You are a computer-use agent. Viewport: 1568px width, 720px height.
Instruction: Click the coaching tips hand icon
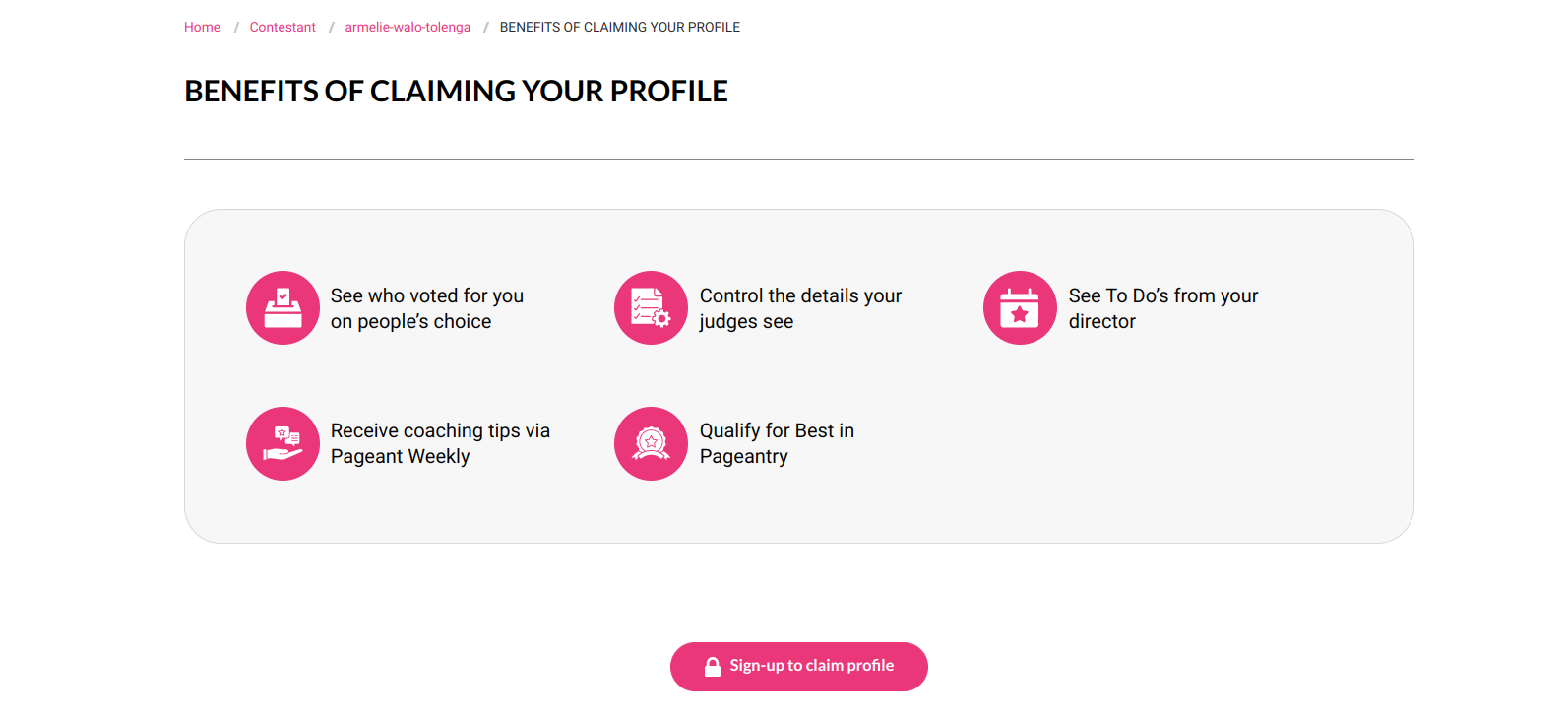click(282, 443)
